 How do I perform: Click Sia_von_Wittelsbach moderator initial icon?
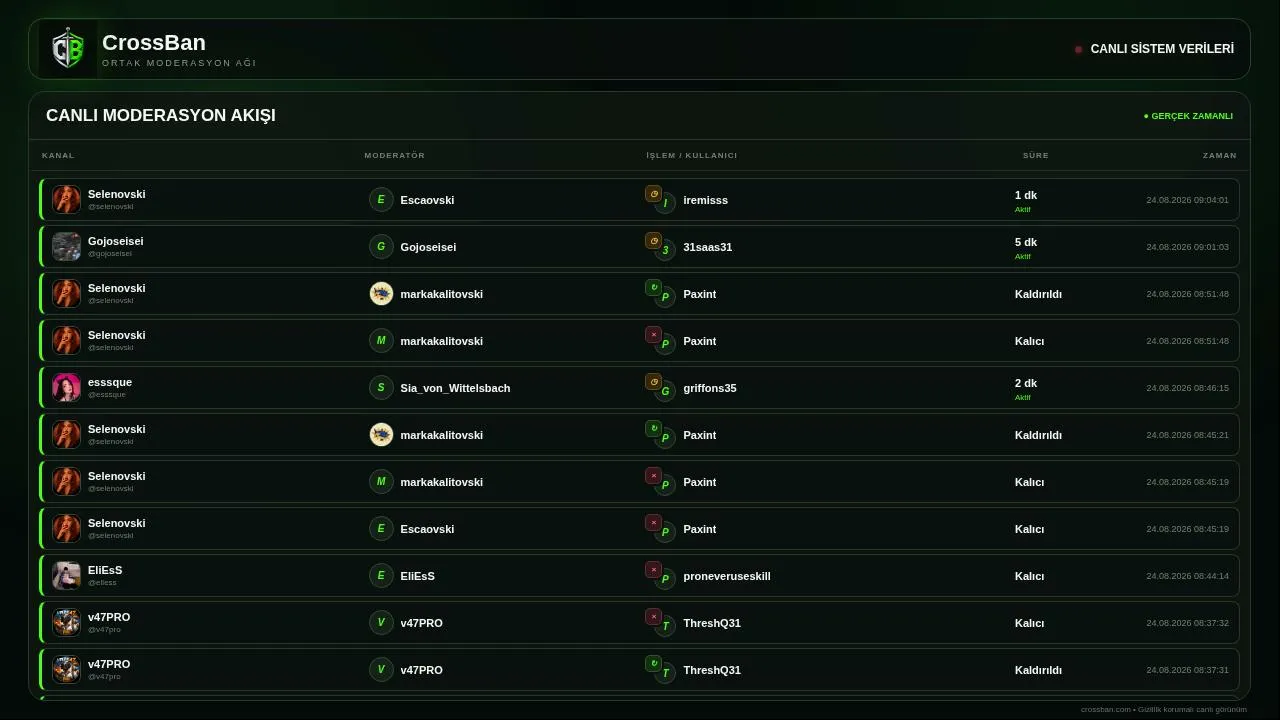pyautogui.click(x=381, y=388)
